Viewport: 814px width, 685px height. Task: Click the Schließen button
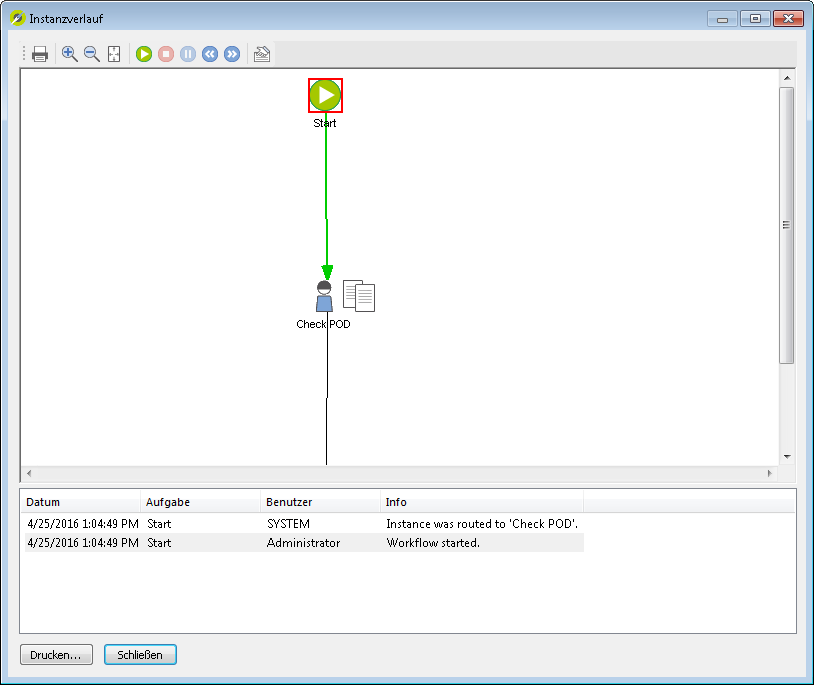click(x=140, y=654)
